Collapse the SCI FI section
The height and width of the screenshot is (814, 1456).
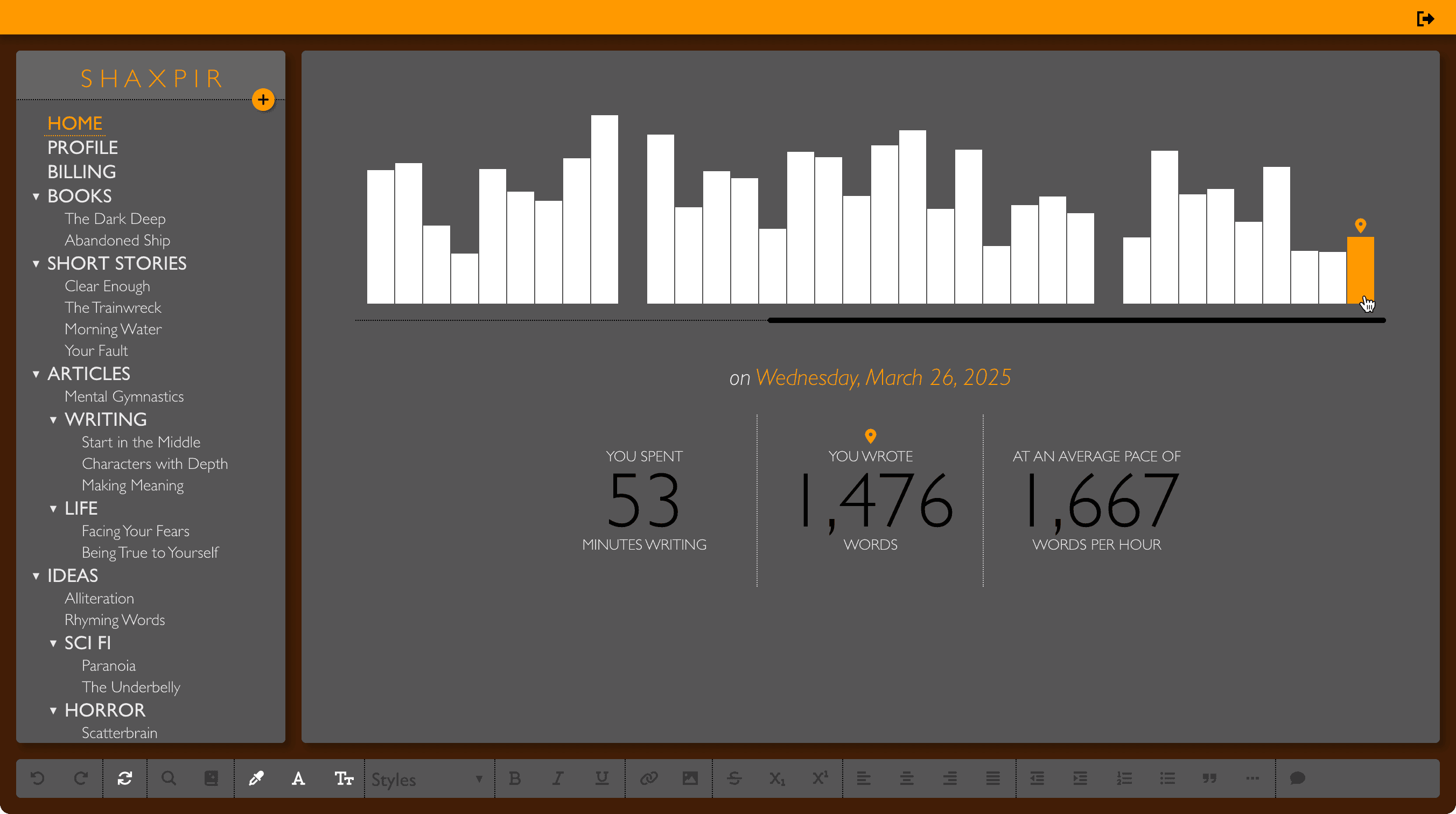coord(54,643)
